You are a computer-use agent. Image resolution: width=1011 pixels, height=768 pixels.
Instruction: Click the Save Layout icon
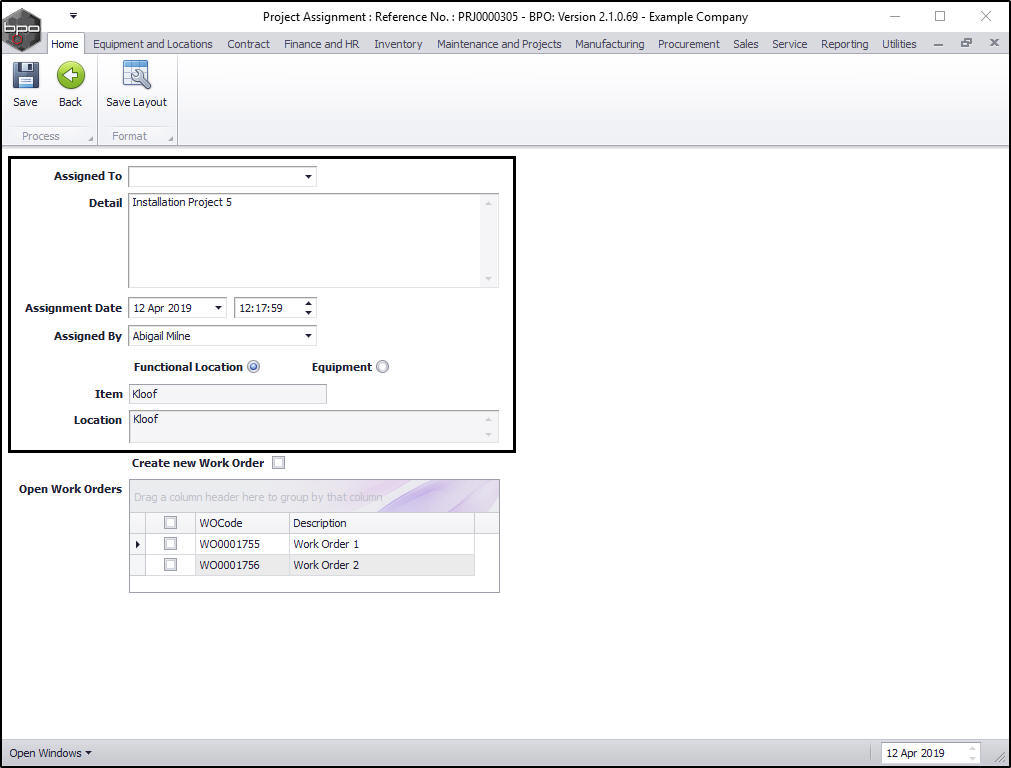(x=136, y=75)
